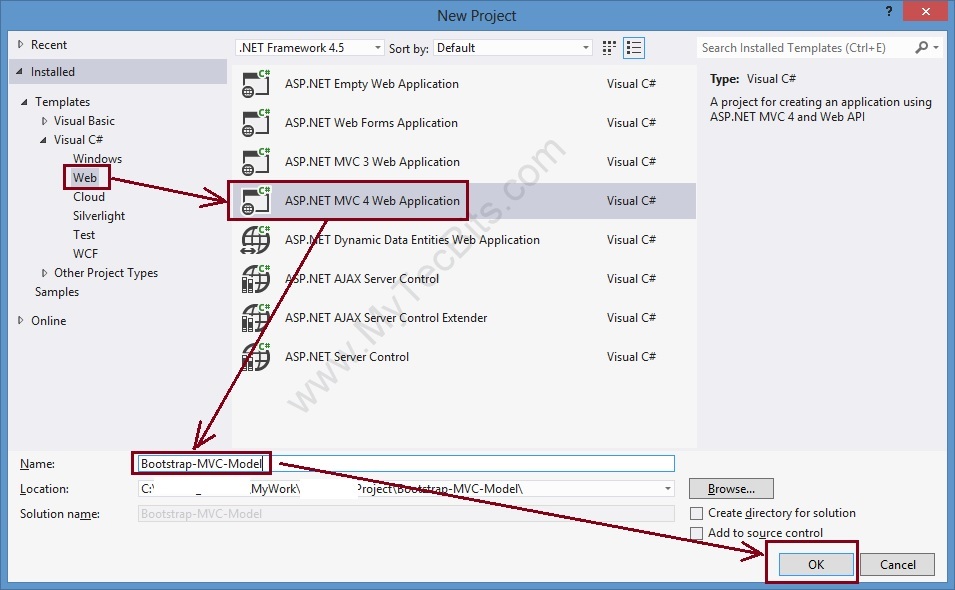Expand Other Project Types node

pos(44,273)
